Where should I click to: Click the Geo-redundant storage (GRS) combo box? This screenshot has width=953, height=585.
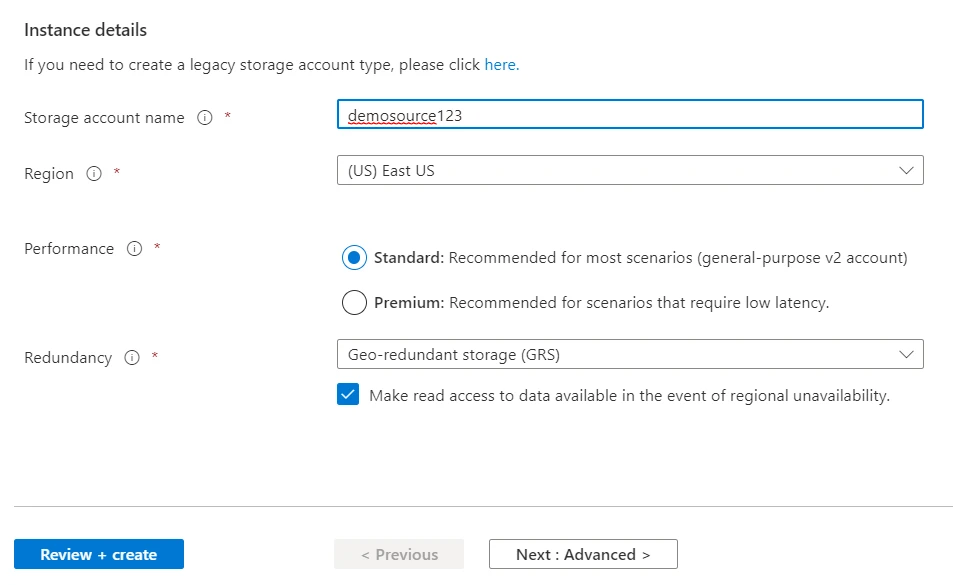point(630,354)
